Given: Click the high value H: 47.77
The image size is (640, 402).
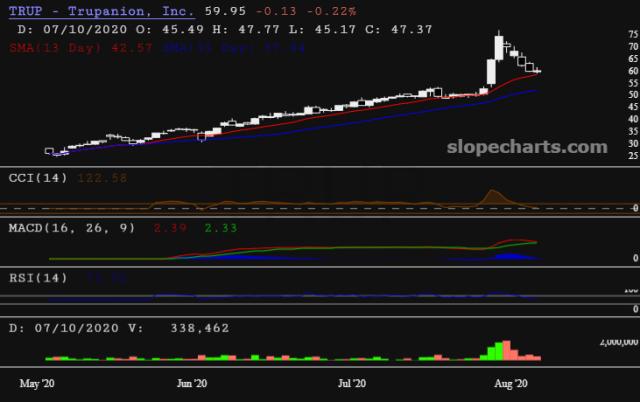Looking at the screenshot, I should pos(246,29).
